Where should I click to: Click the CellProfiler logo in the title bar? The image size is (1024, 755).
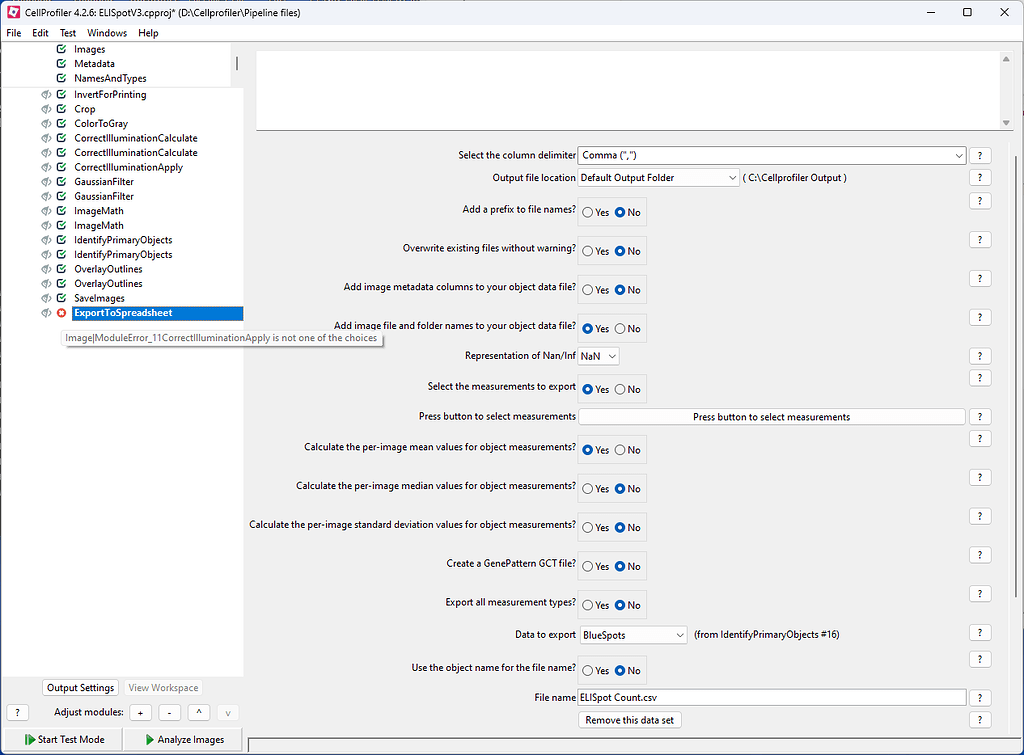click(x=12, y=12)
